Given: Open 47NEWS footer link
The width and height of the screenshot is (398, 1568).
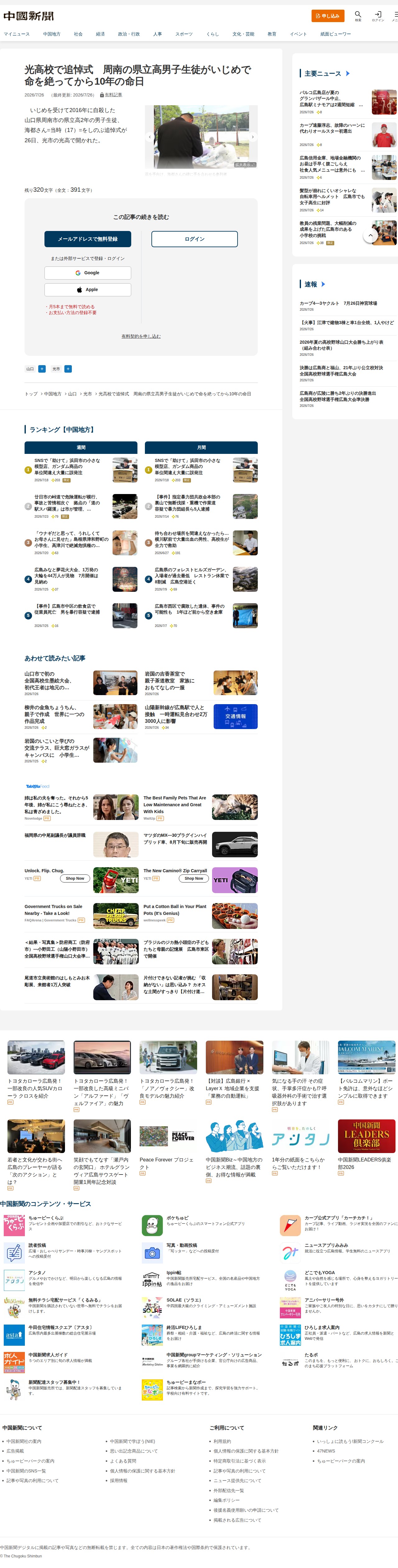Looking at the screenshot, I should pos(326,1451).
